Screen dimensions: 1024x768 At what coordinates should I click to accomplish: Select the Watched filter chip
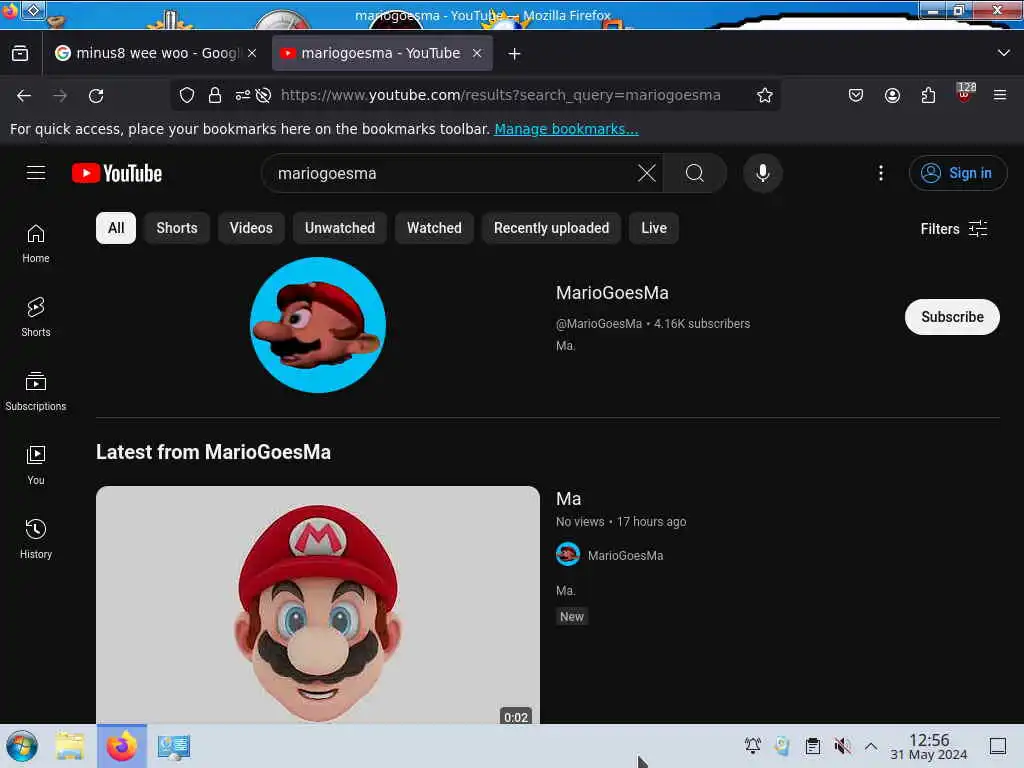coord(434,228)
